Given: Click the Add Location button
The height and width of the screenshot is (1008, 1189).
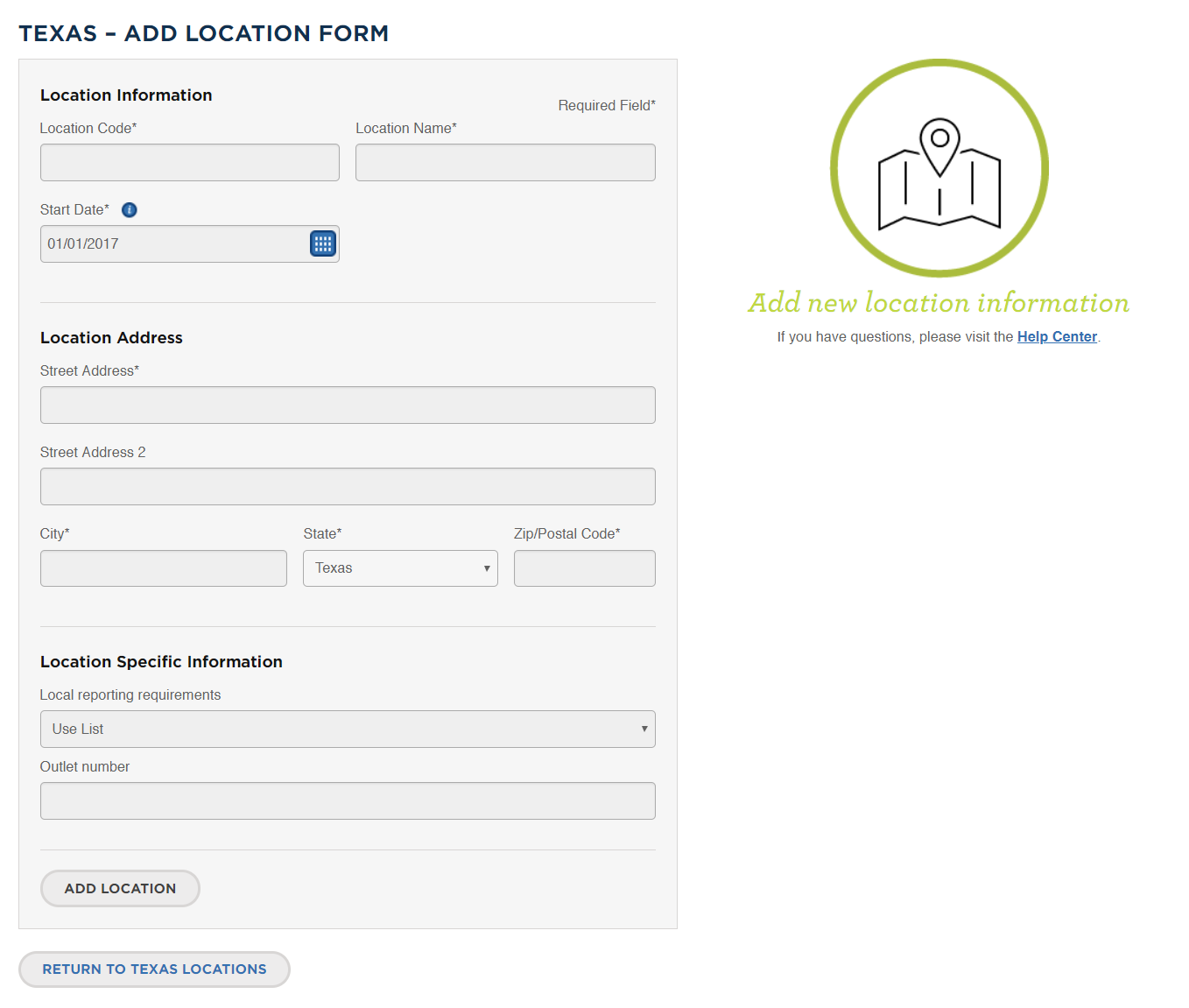Looking at the screenshot, I should click(120, 888).
